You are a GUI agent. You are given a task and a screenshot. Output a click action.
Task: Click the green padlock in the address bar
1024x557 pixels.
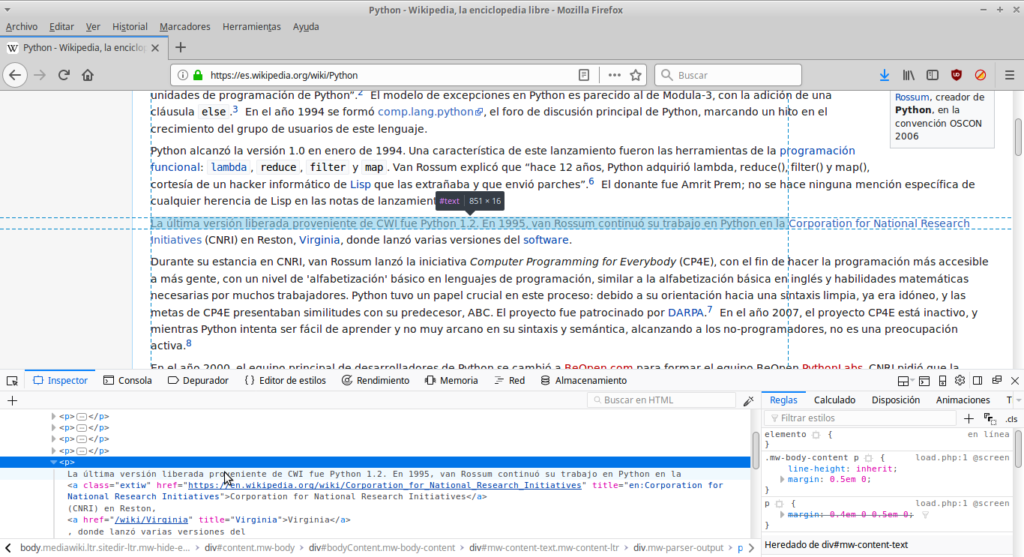tap(198, 75)
